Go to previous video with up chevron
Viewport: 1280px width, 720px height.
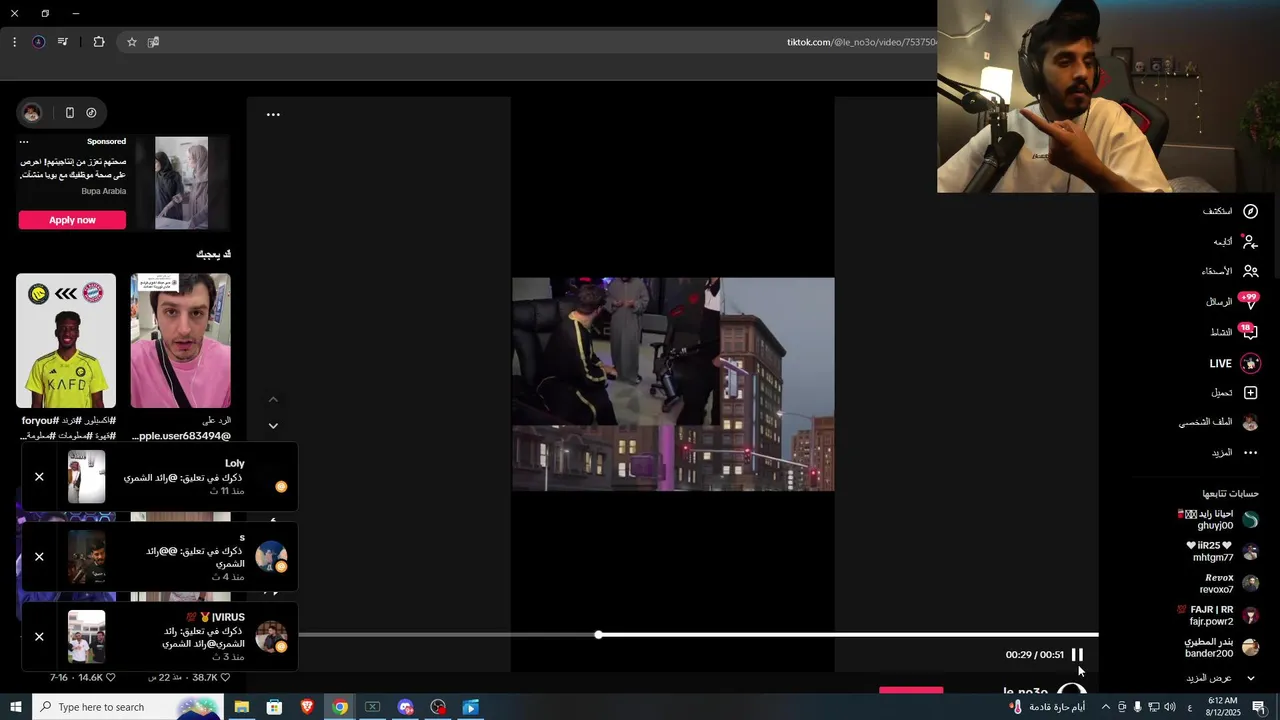(273, 399)
